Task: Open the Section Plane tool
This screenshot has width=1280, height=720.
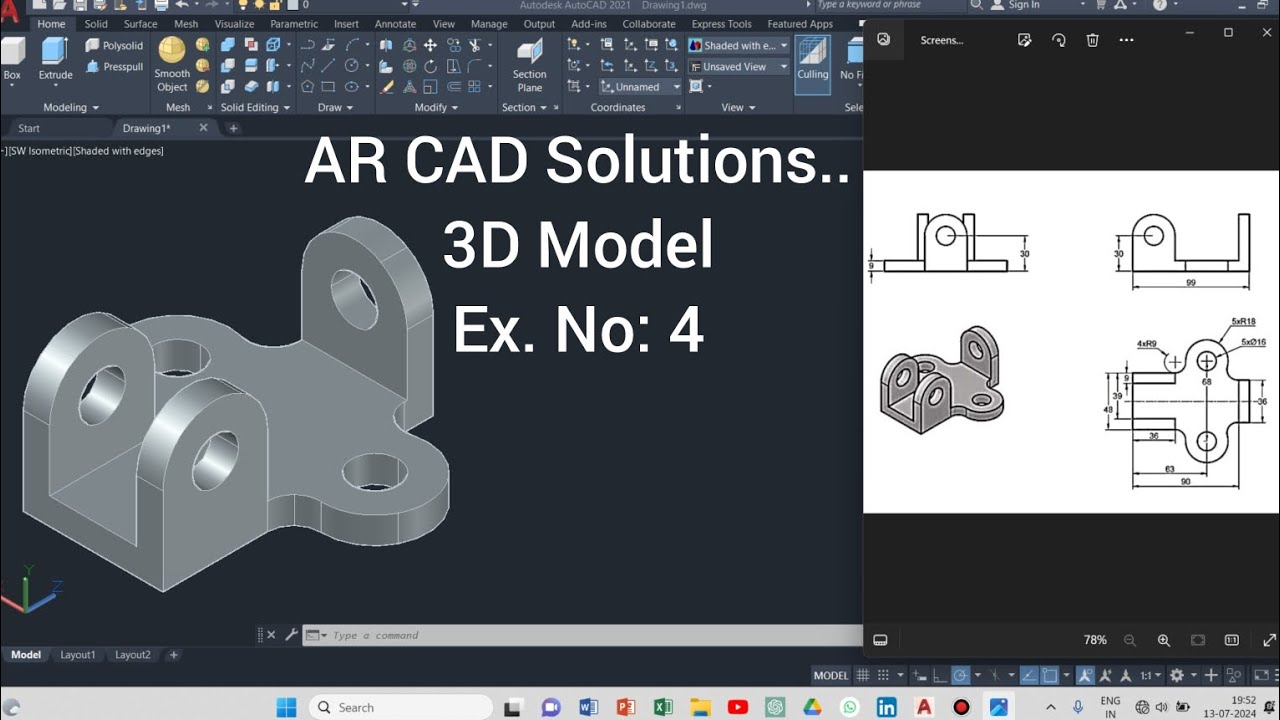Action: point(529,65)
